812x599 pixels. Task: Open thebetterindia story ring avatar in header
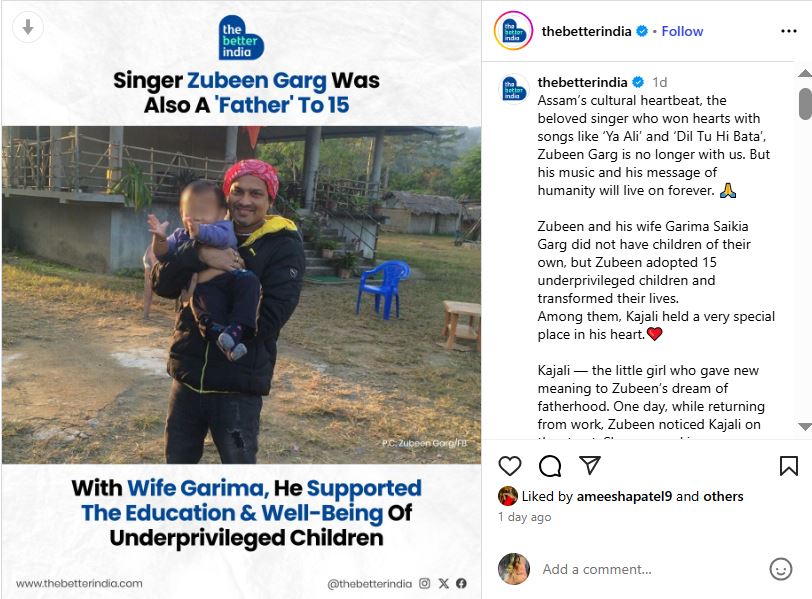(513, 31)
